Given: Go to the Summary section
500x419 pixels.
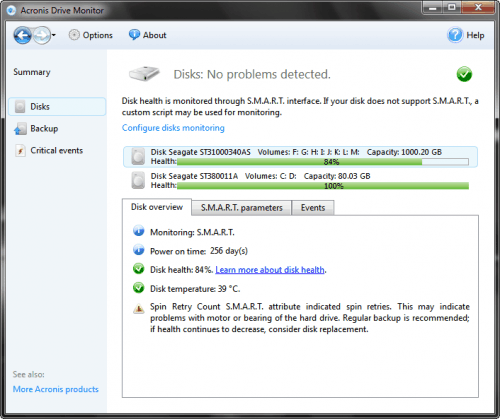Looking at the screenshot, I should pyautogui.click(x=32, y=72).
